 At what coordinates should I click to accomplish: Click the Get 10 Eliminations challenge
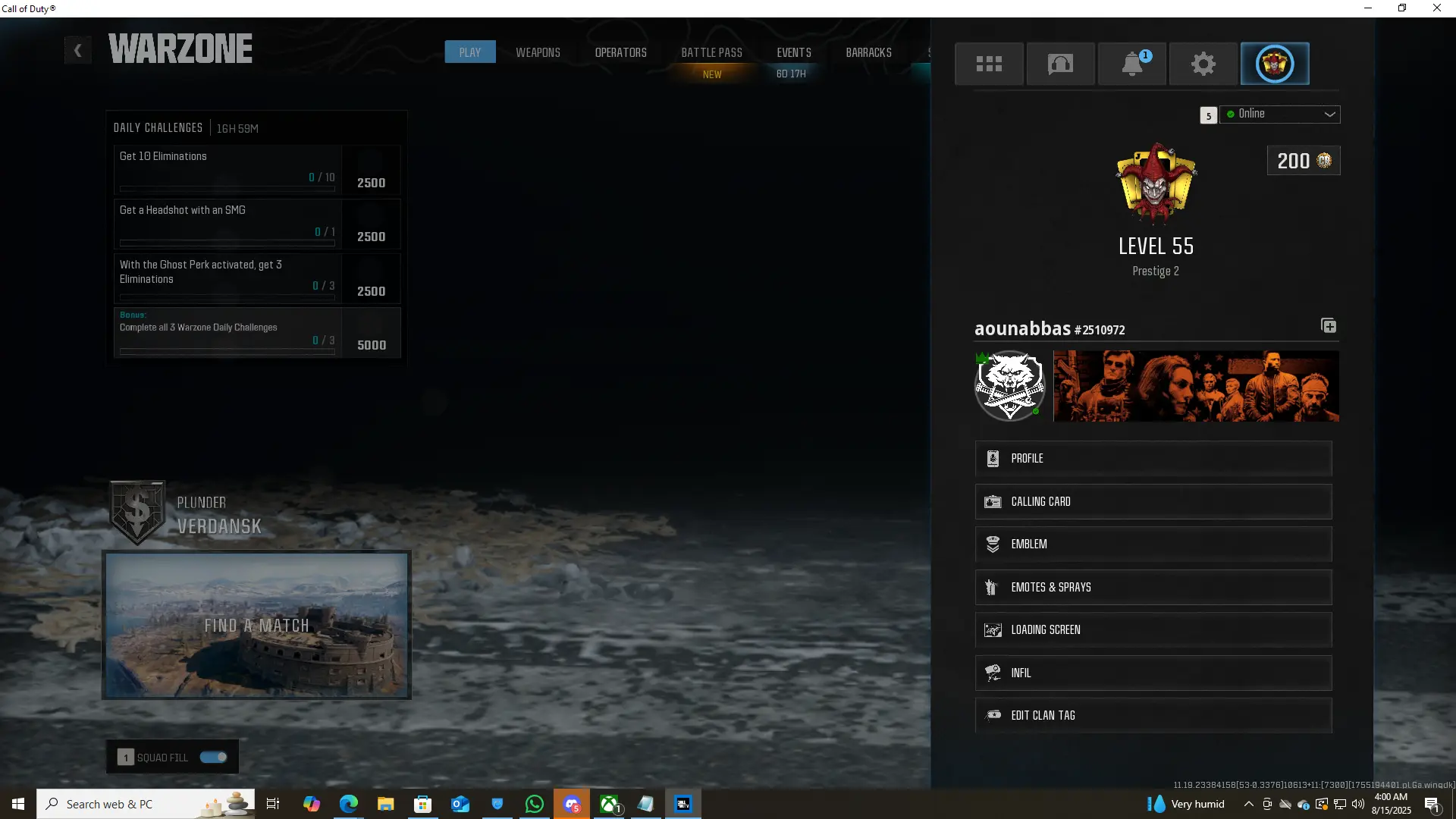227,169
